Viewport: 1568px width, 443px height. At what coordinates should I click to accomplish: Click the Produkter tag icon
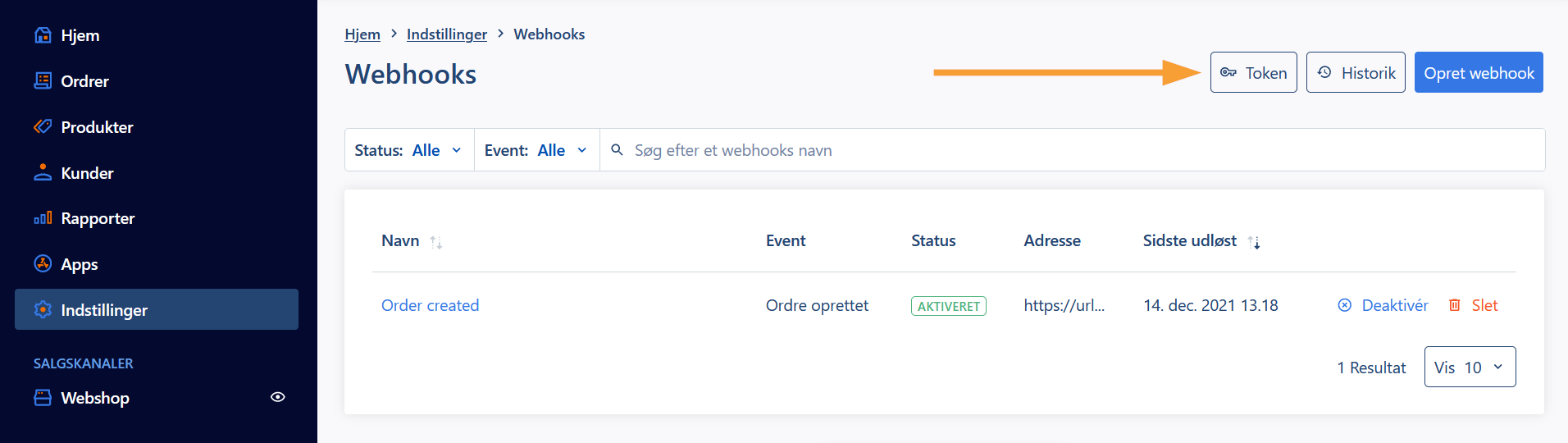tap(43, 126)
